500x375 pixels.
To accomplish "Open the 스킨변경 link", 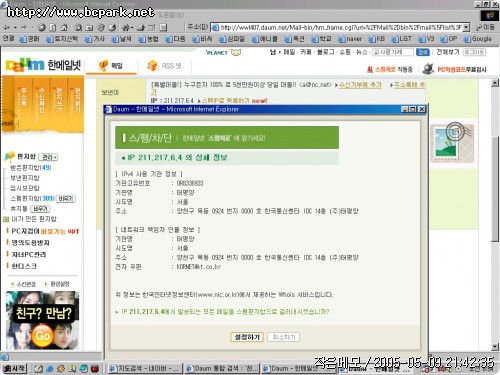I will 26,284.
